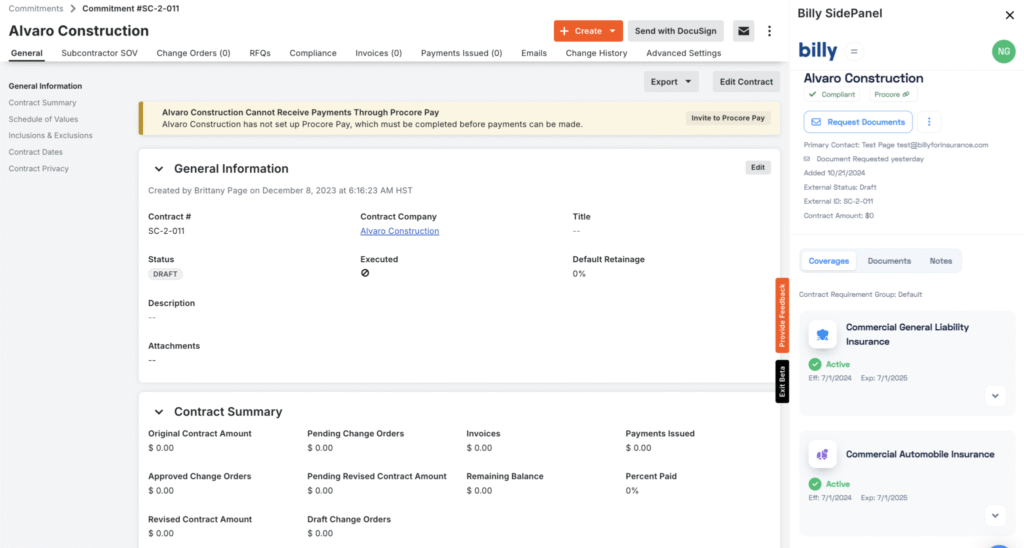1024x548 pixels.
Task: Click the Procore link badge
Action: [892, 94]
